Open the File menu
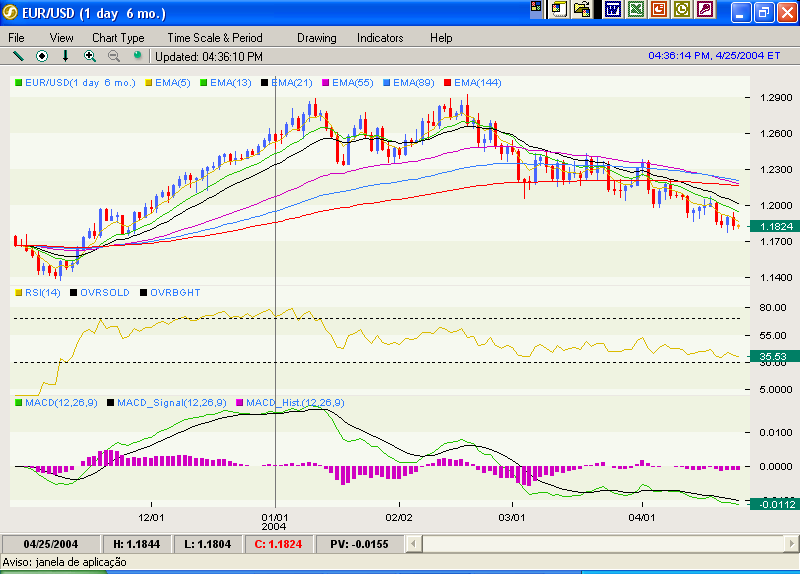Image resolution: width=800 pixels, height=574 pixels. tap(16, 38)
